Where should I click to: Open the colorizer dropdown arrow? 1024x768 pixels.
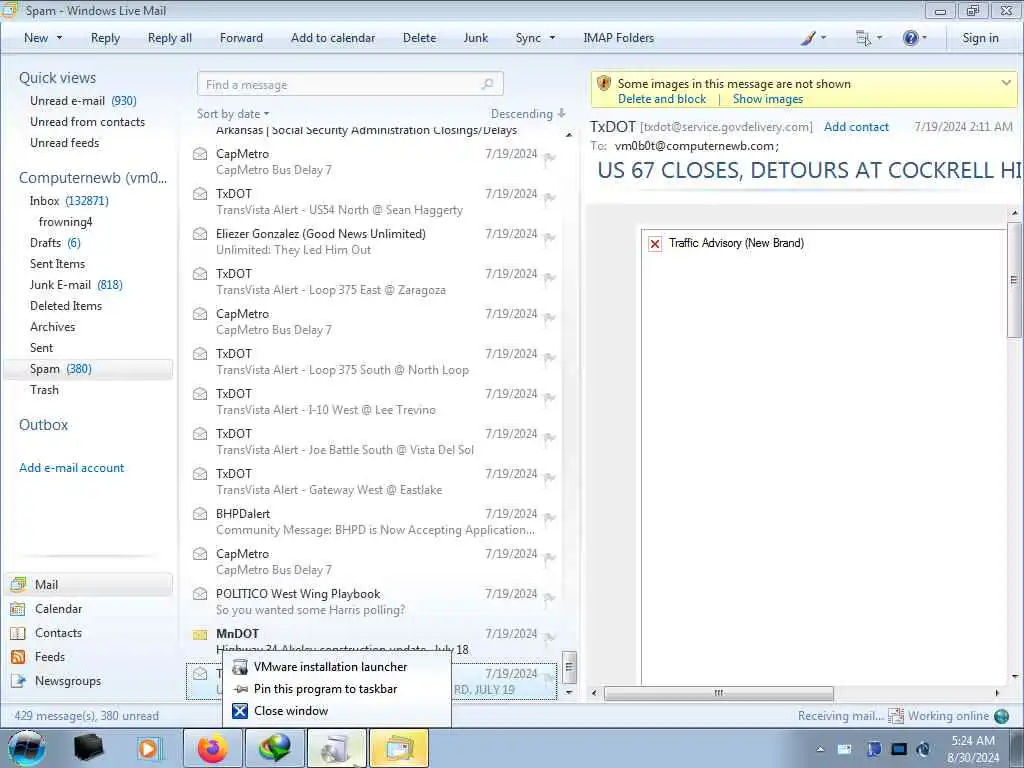tap(823, 38)
